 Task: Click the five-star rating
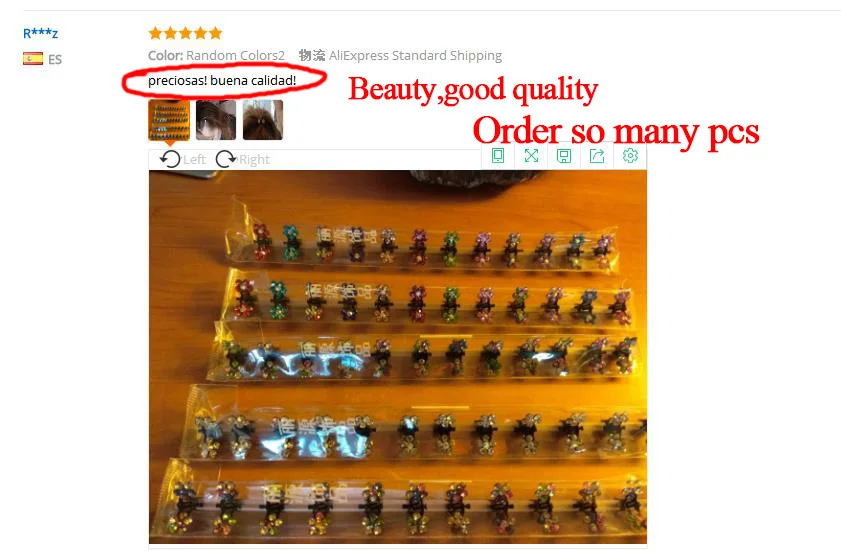tap(185, 33)
